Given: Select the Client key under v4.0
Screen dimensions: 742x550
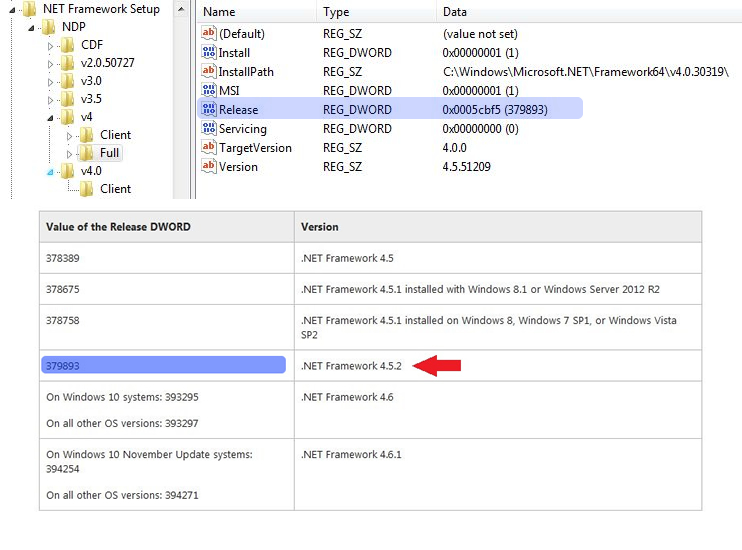Looking at the screenshot, I should click(x=115, y=189).
